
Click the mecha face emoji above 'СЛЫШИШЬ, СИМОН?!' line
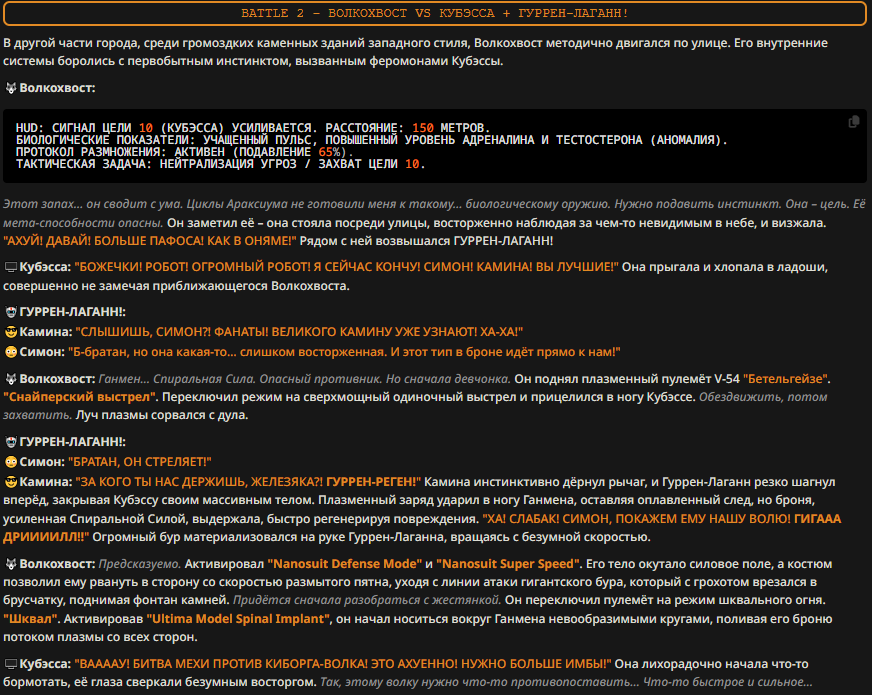11,312
